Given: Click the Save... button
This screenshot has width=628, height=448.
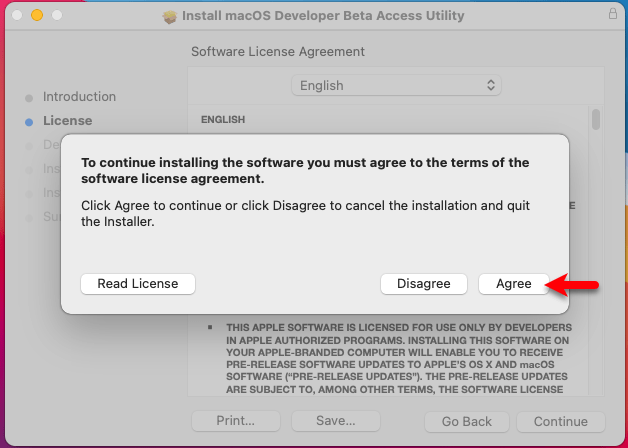Looking at the screenshot, I should pos(336,421).
